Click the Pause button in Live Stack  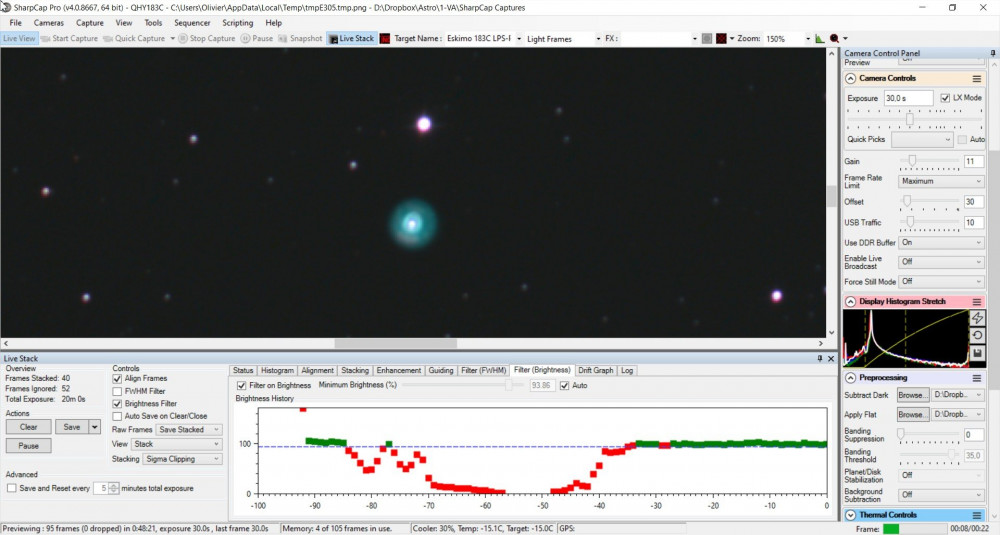click(x=29, y=446)
